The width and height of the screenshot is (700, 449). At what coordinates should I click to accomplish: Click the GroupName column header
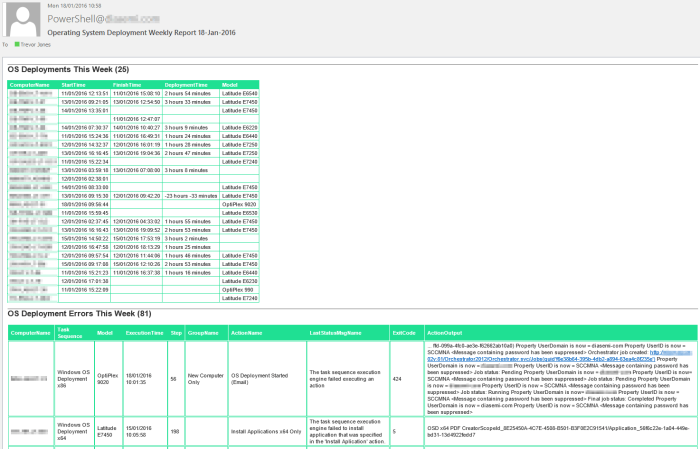(x=203, y=331)
